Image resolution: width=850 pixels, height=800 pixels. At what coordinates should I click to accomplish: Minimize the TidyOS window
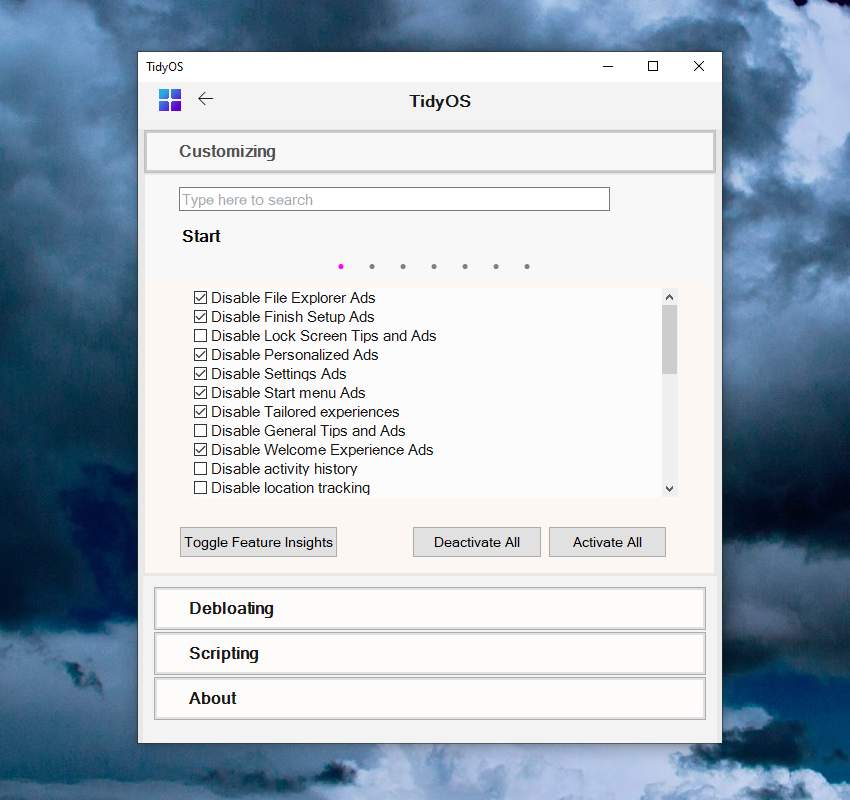coord(608,66)
